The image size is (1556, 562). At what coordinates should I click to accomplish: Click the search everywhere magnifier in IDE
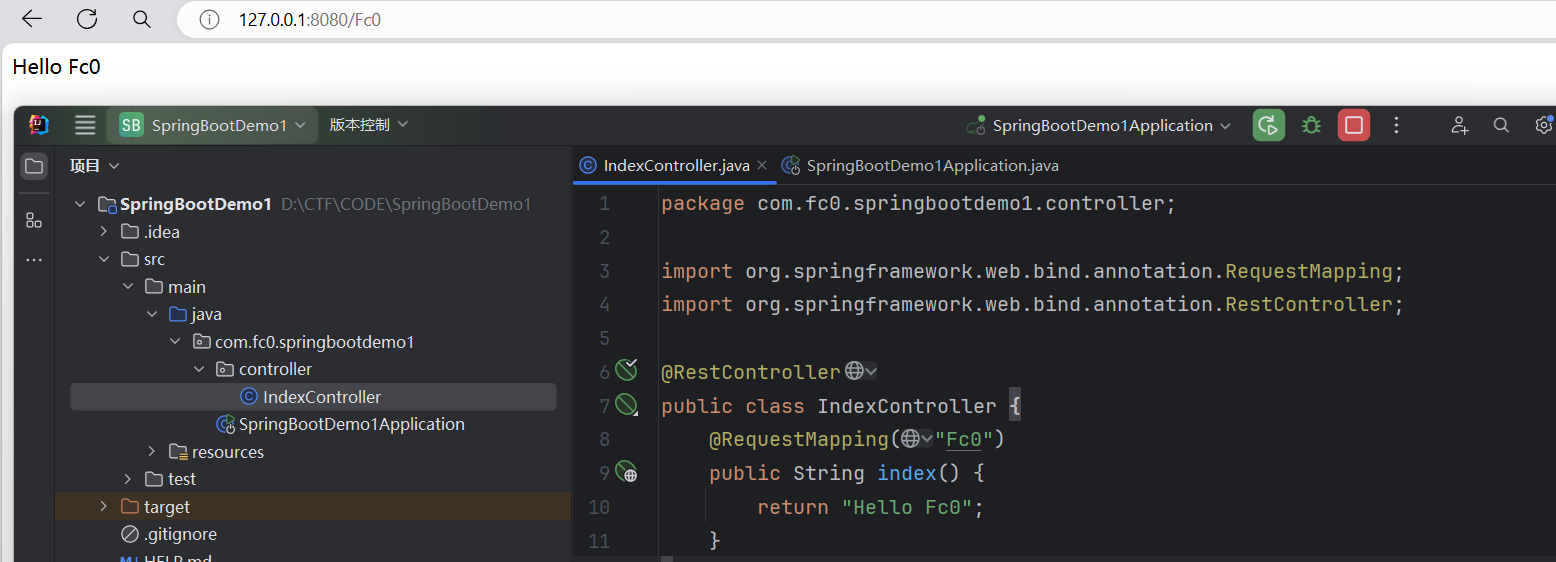tap(1501, 125)
